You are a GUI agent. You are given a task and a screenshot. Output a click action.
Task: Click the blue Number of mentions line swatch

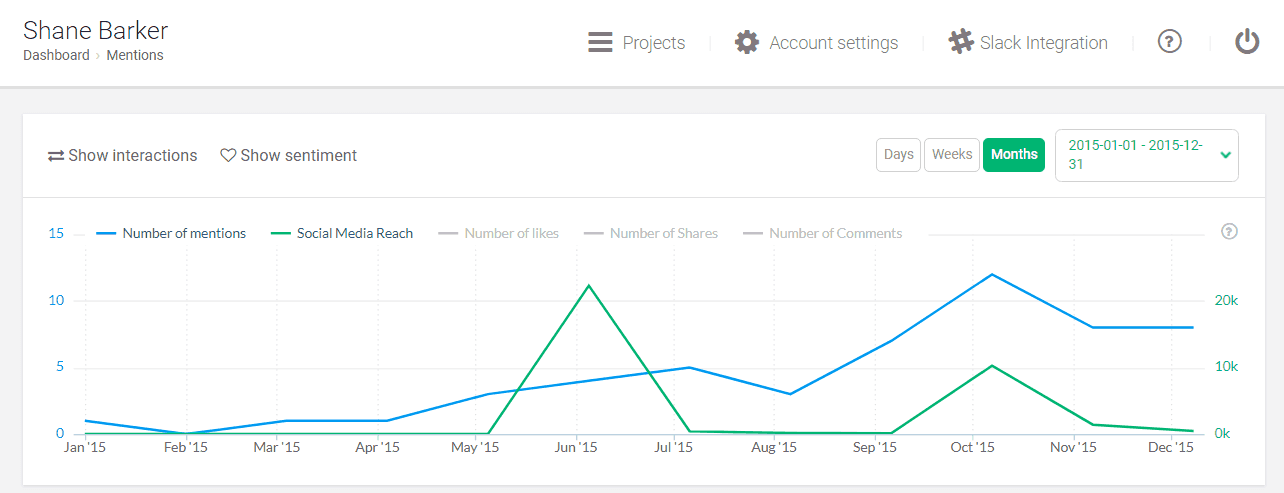point(107,234)
